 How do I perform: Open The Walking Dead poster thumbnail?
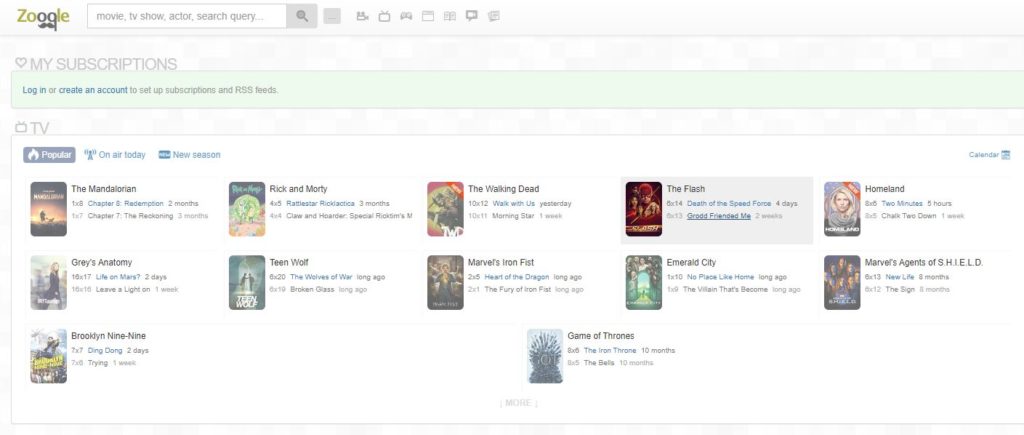point(445,209)
